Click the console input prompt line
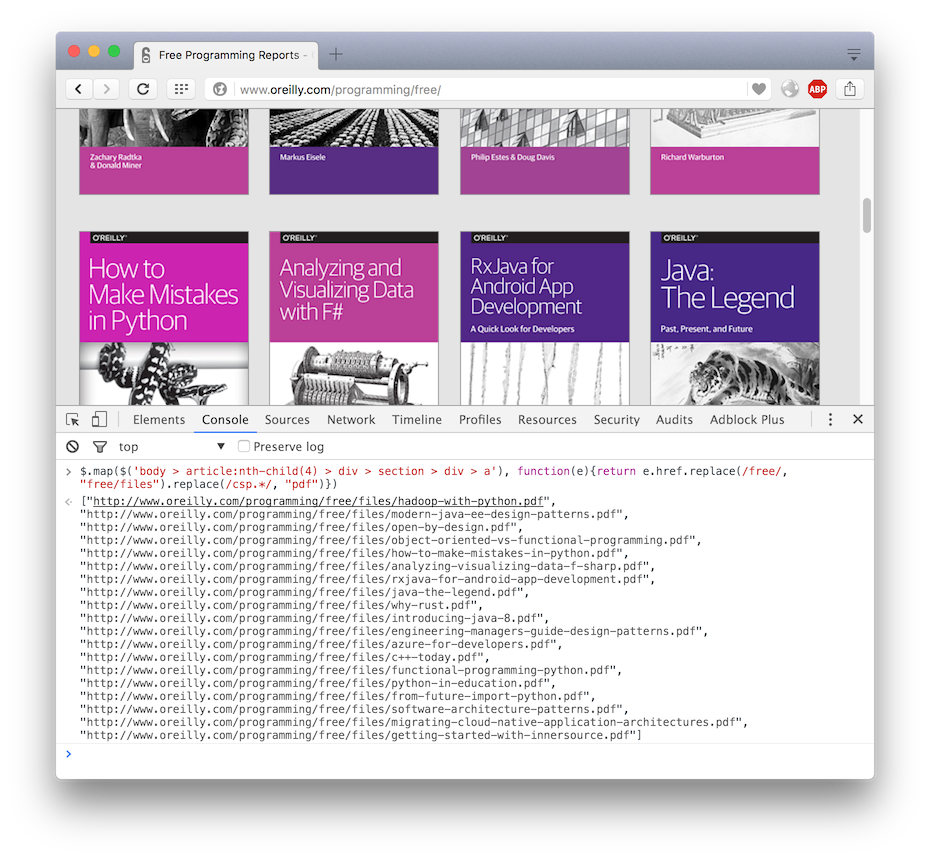 464,754
